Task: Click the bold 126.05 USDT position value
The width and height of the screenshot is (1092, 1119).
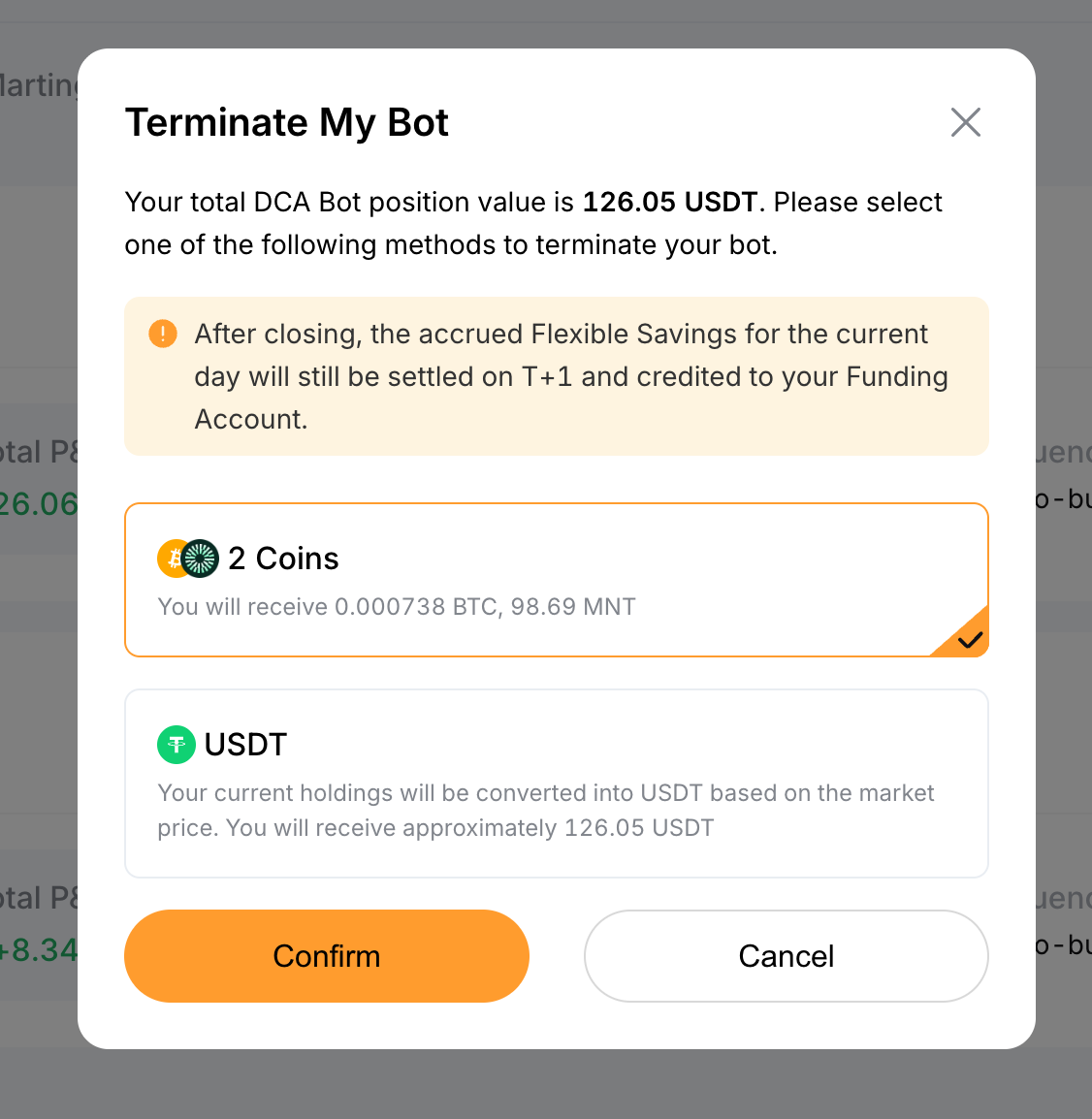Action: pyautogui.click(x=669, y=202)
